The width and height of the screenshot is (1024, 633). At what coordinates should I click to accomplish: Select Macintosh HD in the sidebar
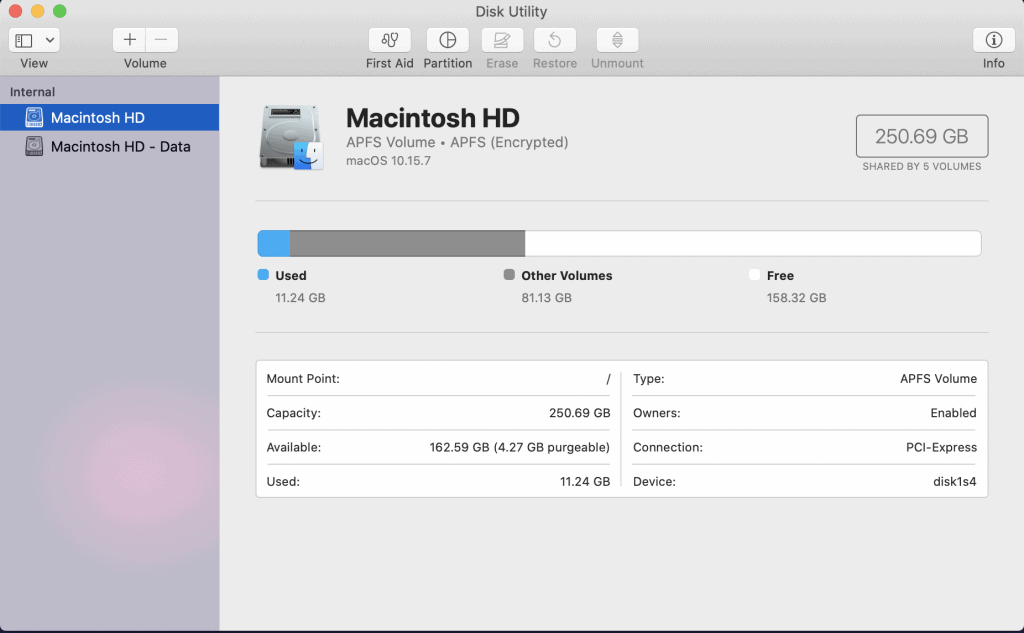pos(98,118)
